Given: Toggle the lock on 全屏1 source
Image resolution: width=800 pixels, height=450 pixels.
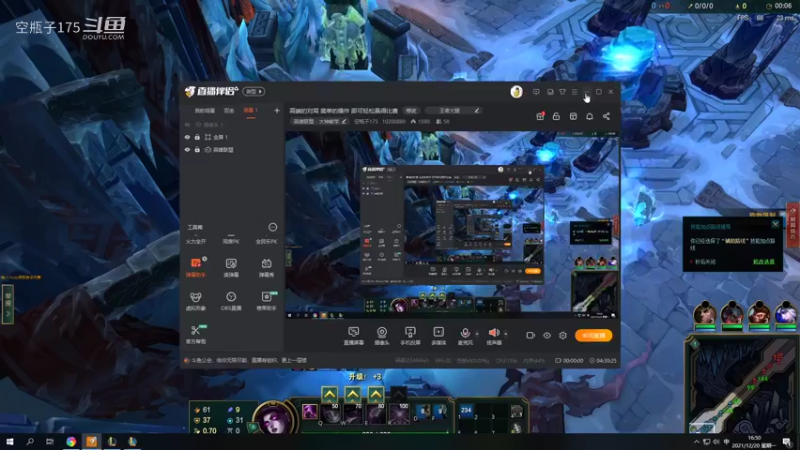Looking at the screenshot, I should (197, 137).
